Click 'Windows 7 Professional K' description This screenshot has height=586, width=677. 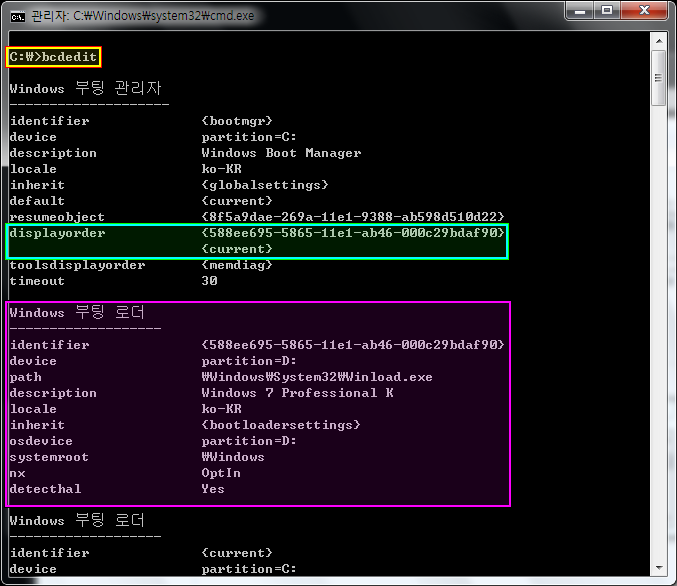[297, 393]
